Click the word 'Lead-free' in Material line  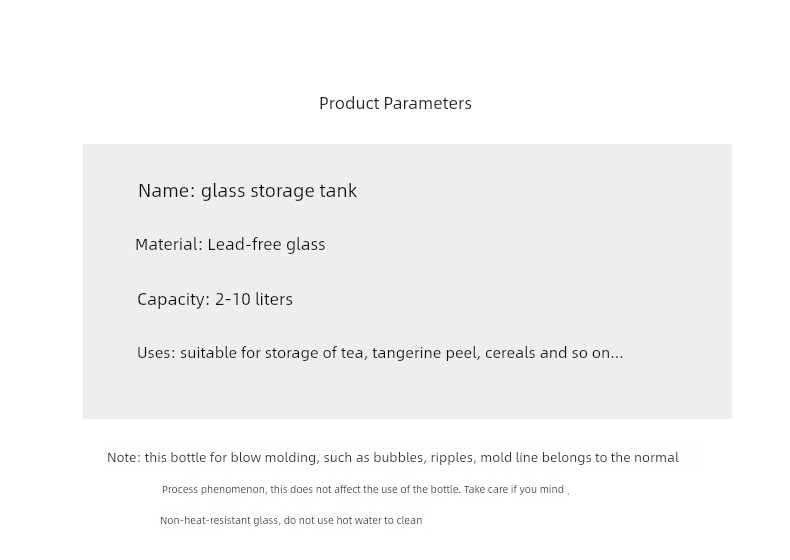(244, 244)
